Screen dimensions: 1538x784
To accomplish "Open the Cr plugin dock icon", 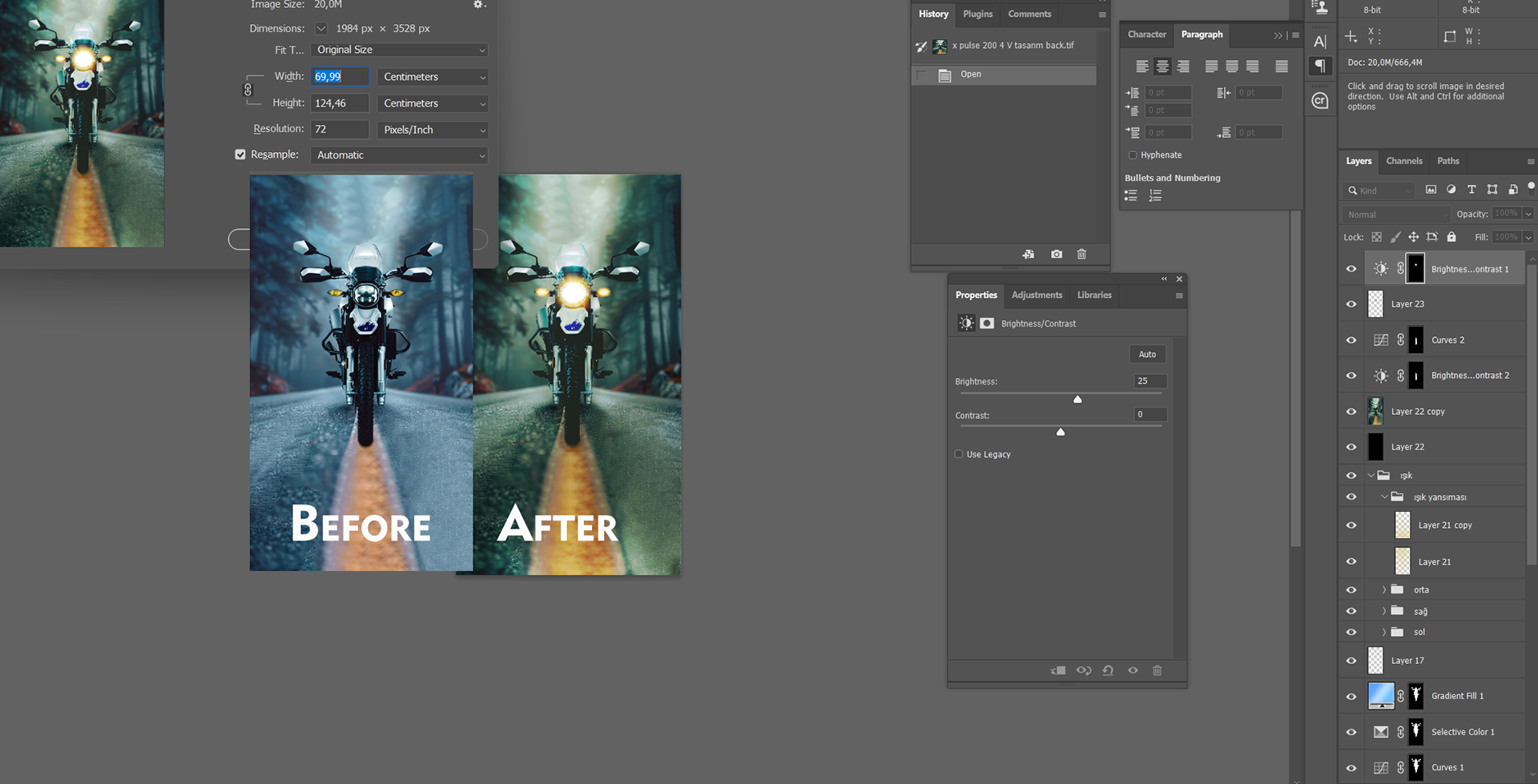I will (1320, 100).
